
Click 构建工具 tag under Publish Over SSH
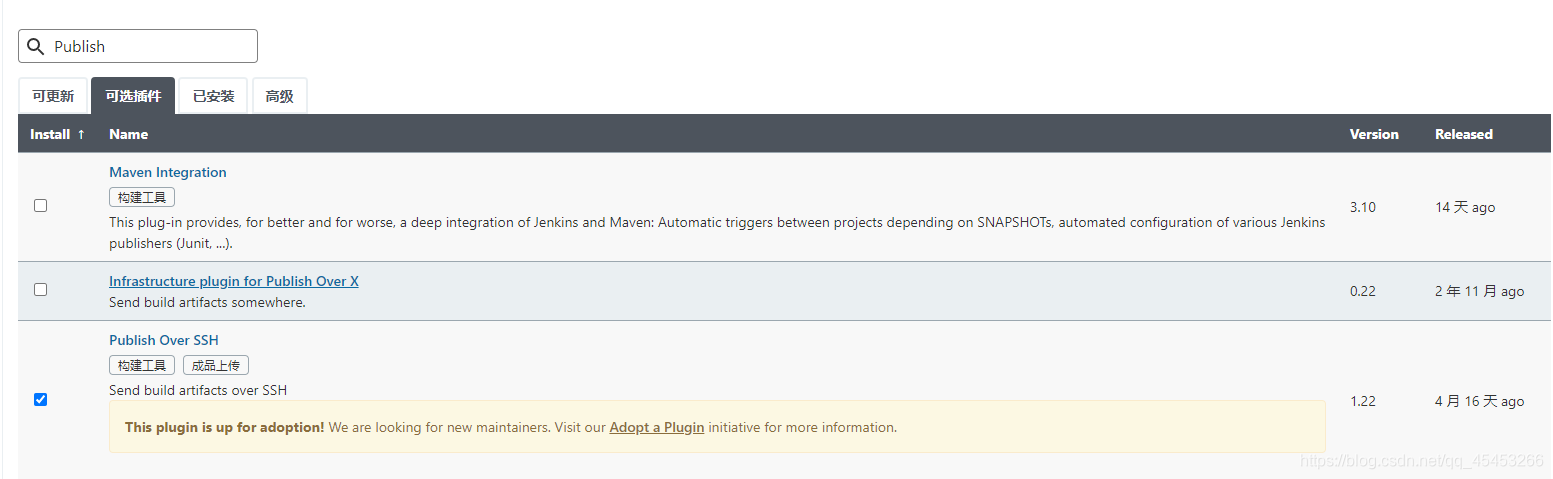click(x=142, y=365)
